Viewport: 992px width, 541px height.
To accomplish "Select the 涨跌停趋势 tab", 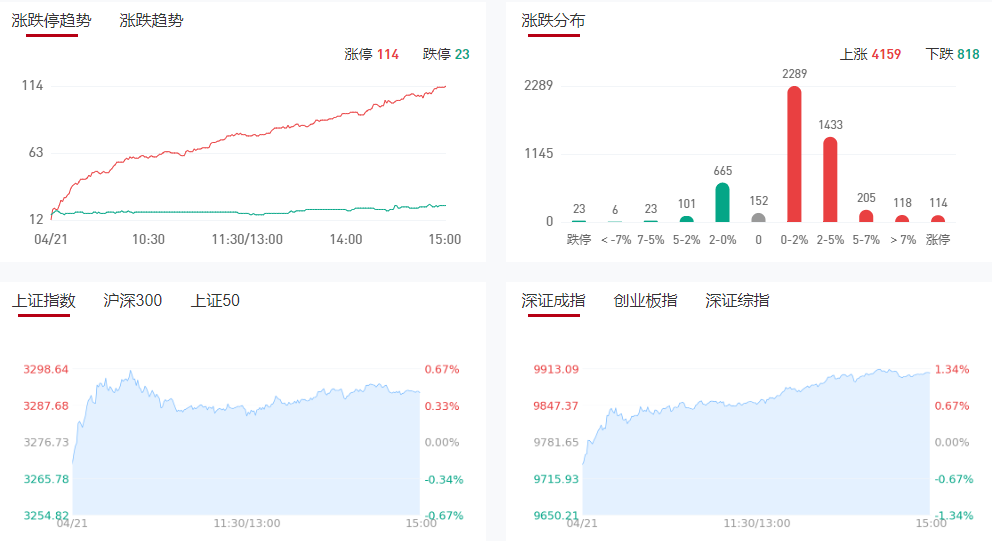I will point(51,20).
